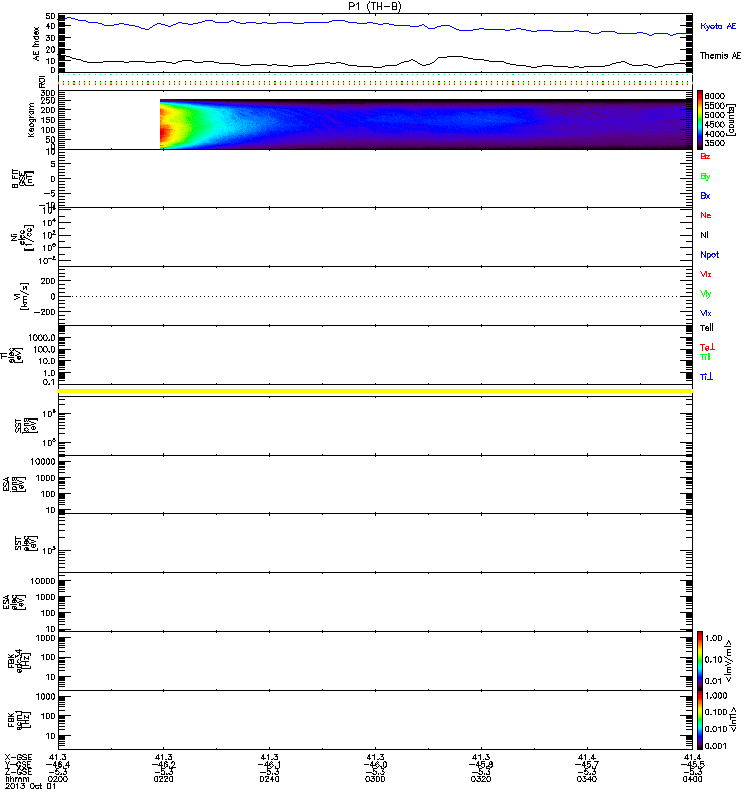
Task: Click the green Viy velocity legend label
Action: coord(706,294)
